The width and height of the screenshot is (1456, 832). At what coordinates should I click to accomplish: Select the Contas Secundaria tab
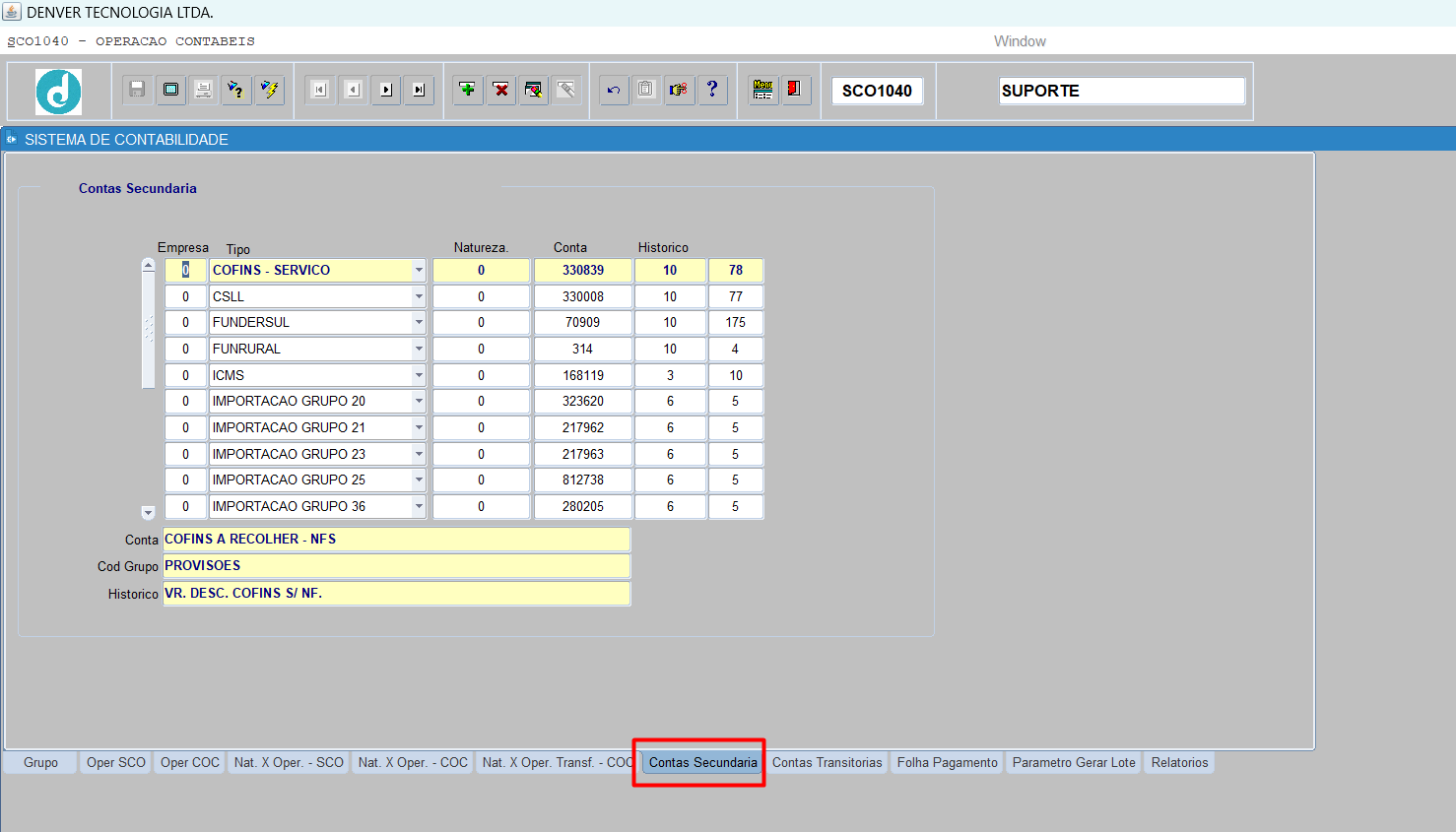pyautogui.click(x=703, y=762)
